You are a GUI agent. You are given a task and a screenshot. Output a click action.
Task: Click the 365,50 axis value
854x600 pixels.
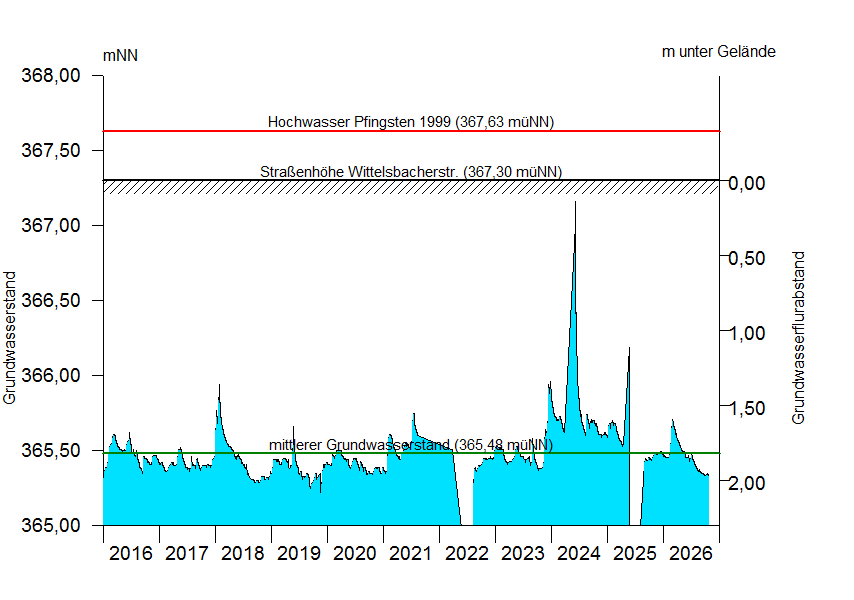pos(51,451)
